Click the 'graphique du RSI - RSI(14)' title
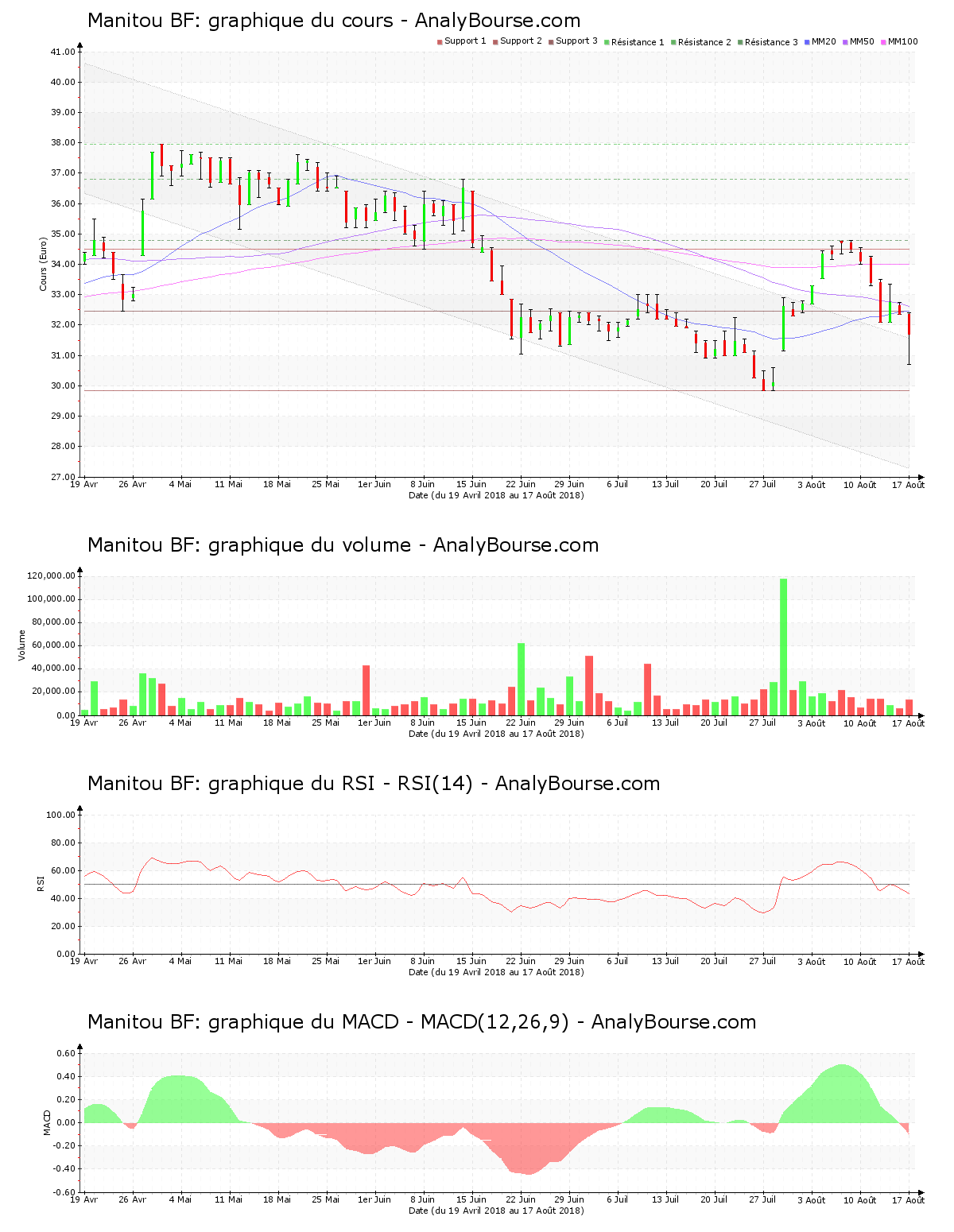Screen dimensions: 954x1232 [x=374, y=784]
